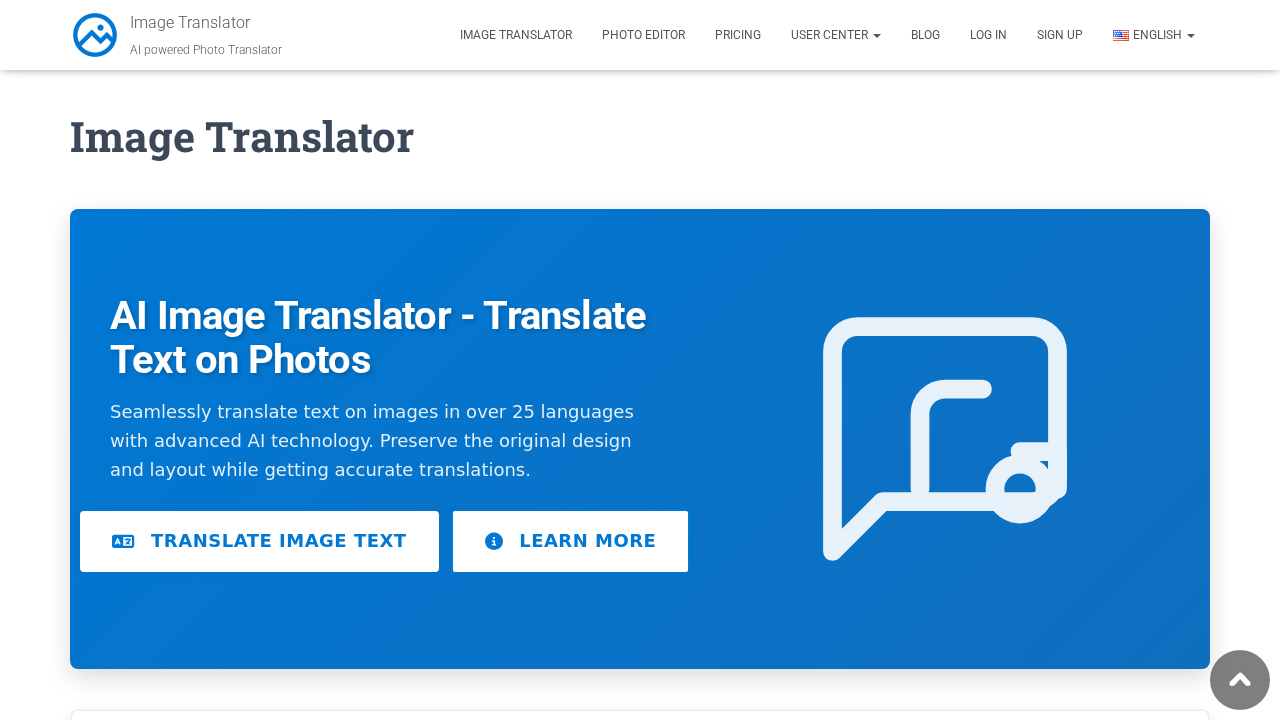The width and height of the screenshot is (1280, 720).
Task: Click the US flag icon next to ENGLISH
Action: 1120,33
